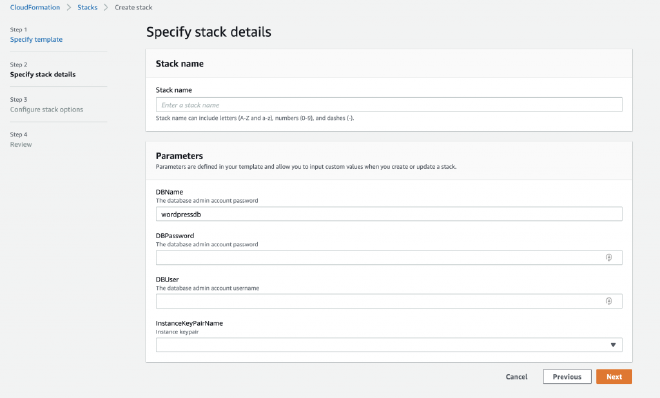This screenshot has width=660, height=398.
Task: Click into the DBName field with wordpressdb
Action: 389,214
